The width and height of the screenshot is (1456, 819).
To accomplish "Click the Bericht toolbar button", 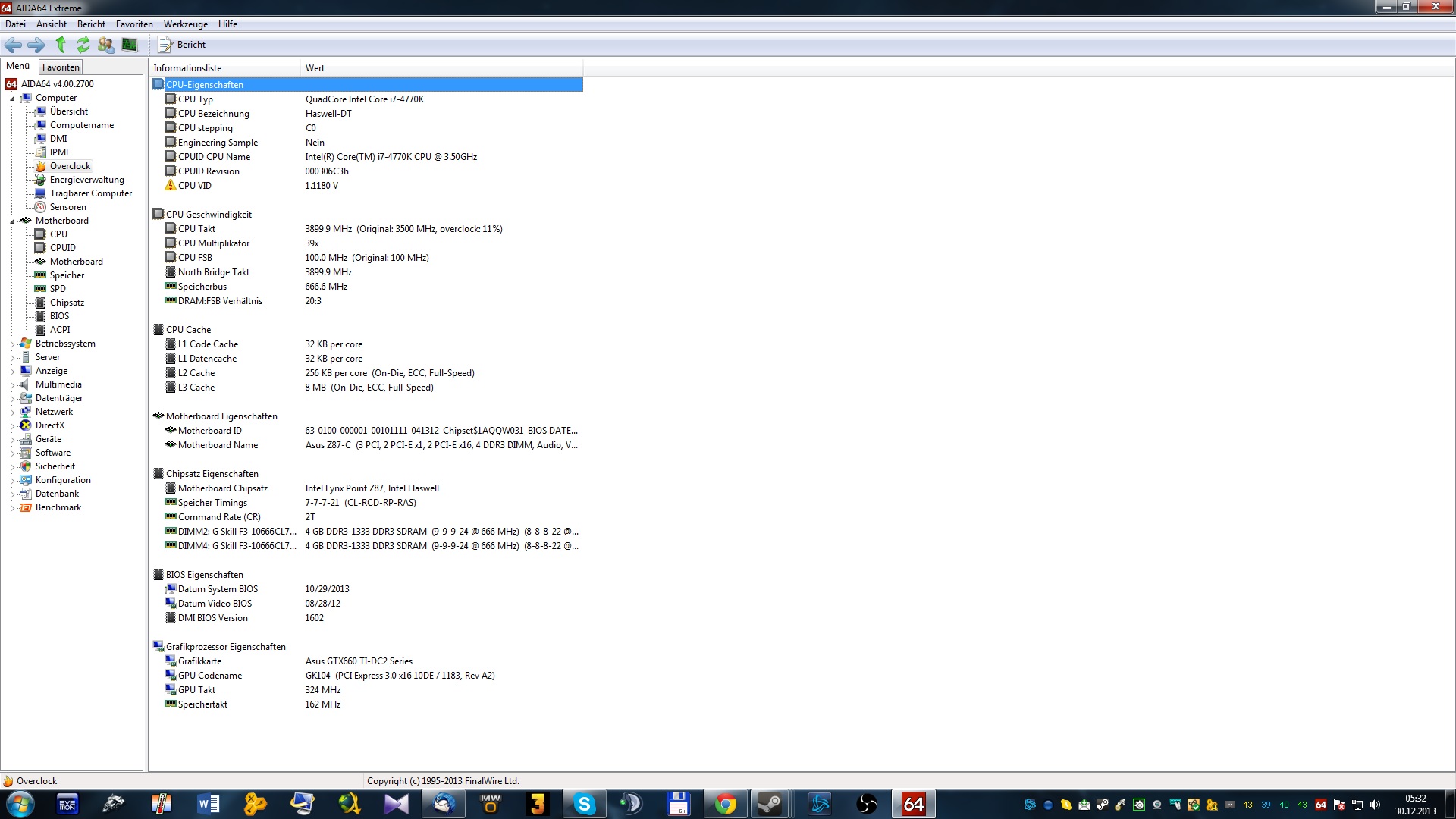I will pyautogui.click(x=182, y=45).
